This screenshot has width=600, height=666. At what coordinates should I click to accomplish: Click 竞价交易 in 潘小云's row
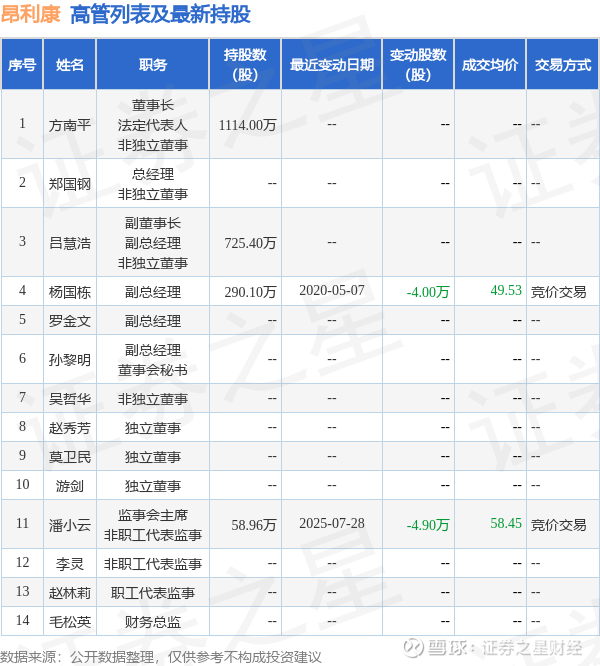pyautogui.click(x=558, y=525)
